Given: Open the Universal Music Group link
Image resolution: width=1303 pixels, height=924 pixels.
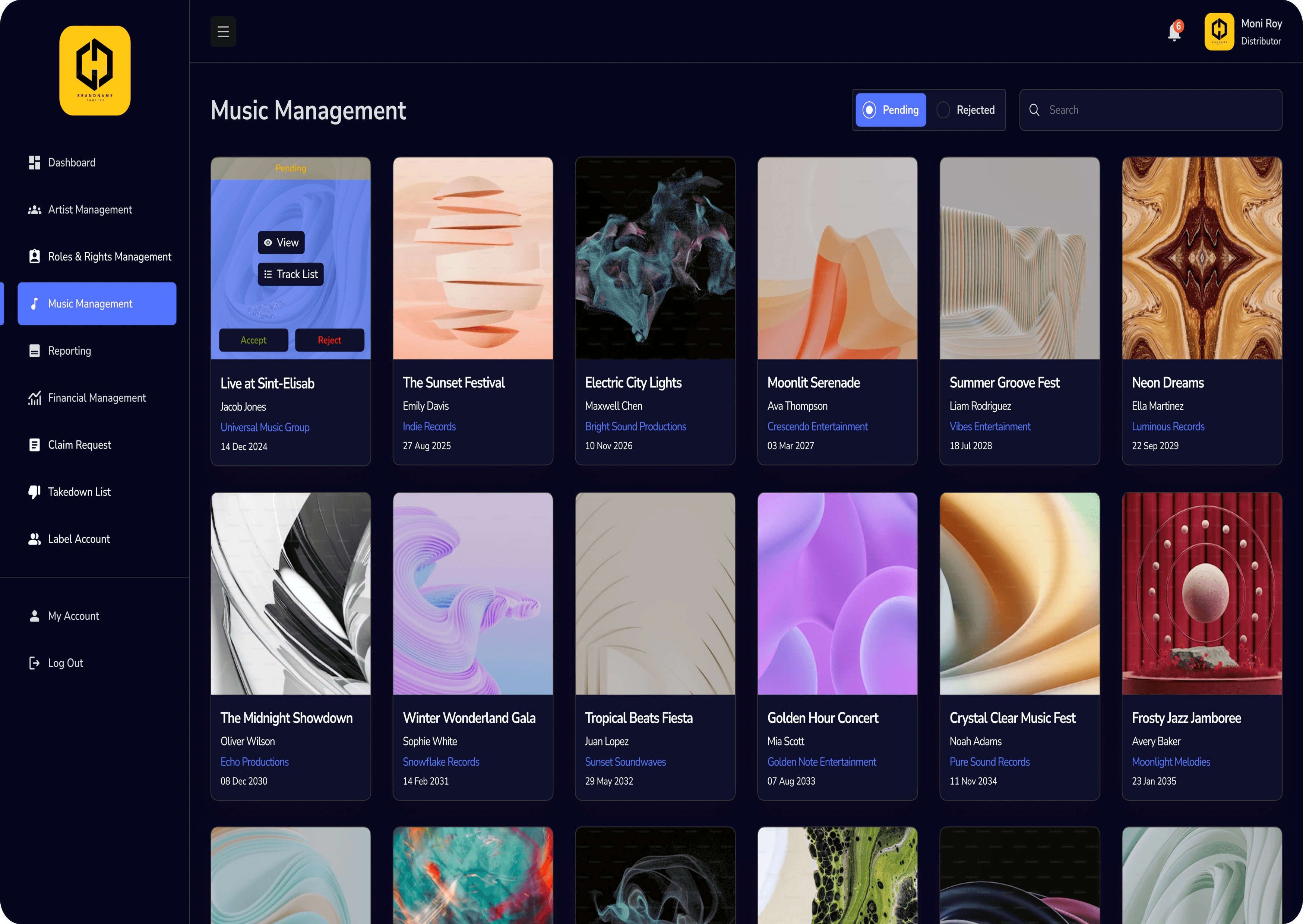Looking at the screenshot, I should tap(265, 427).
